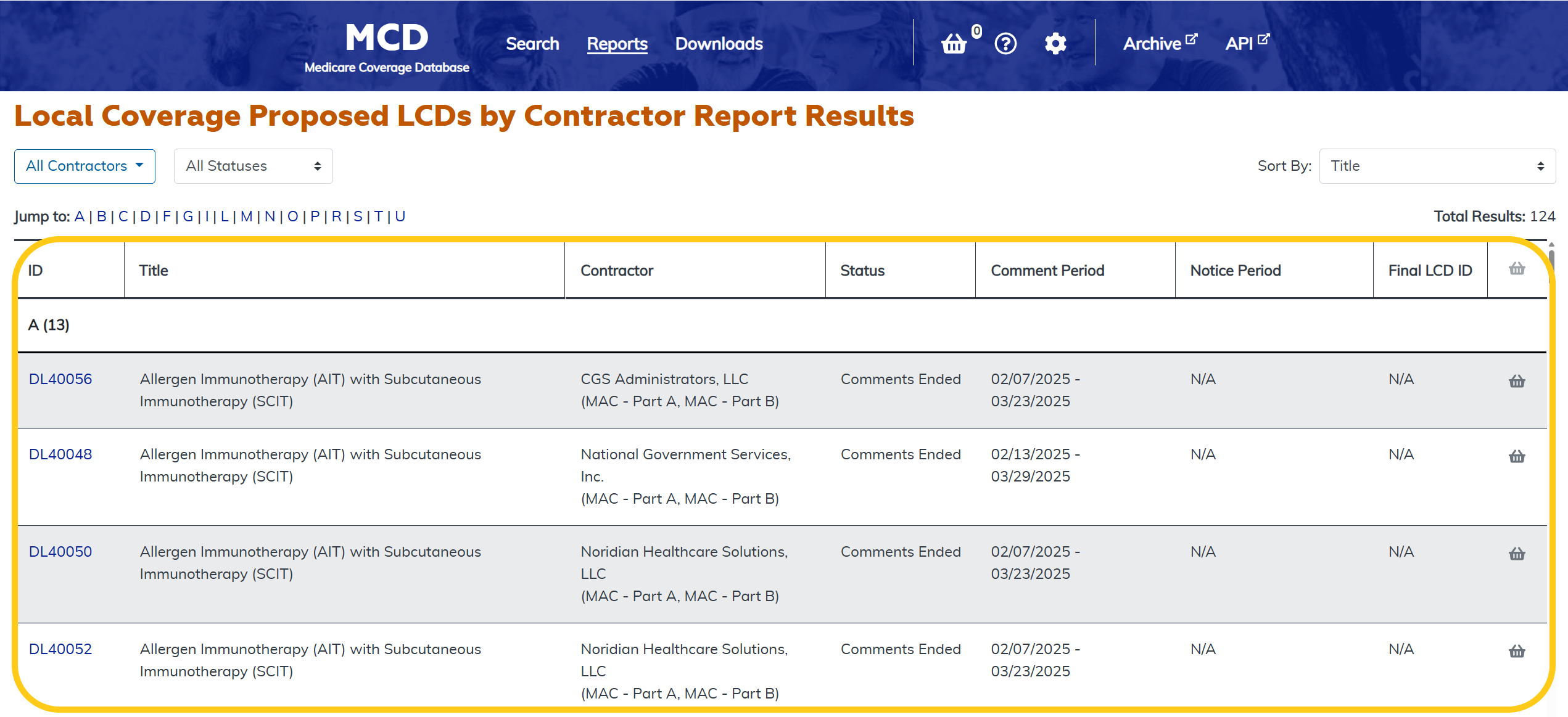
Task: Add DL40052 row to basket
Action: [x=1517, y=651]
